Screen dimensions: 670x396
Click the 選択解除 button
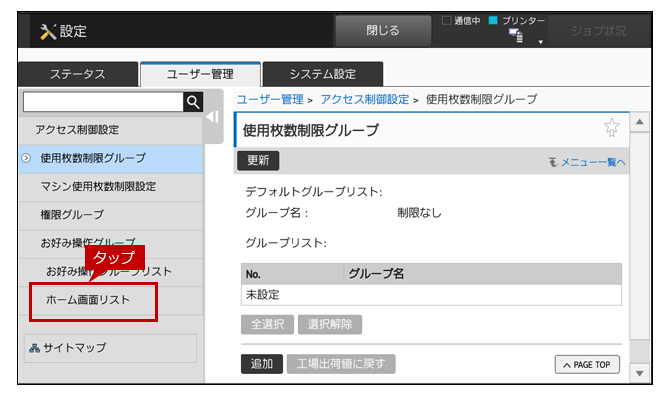click(330, 325)
